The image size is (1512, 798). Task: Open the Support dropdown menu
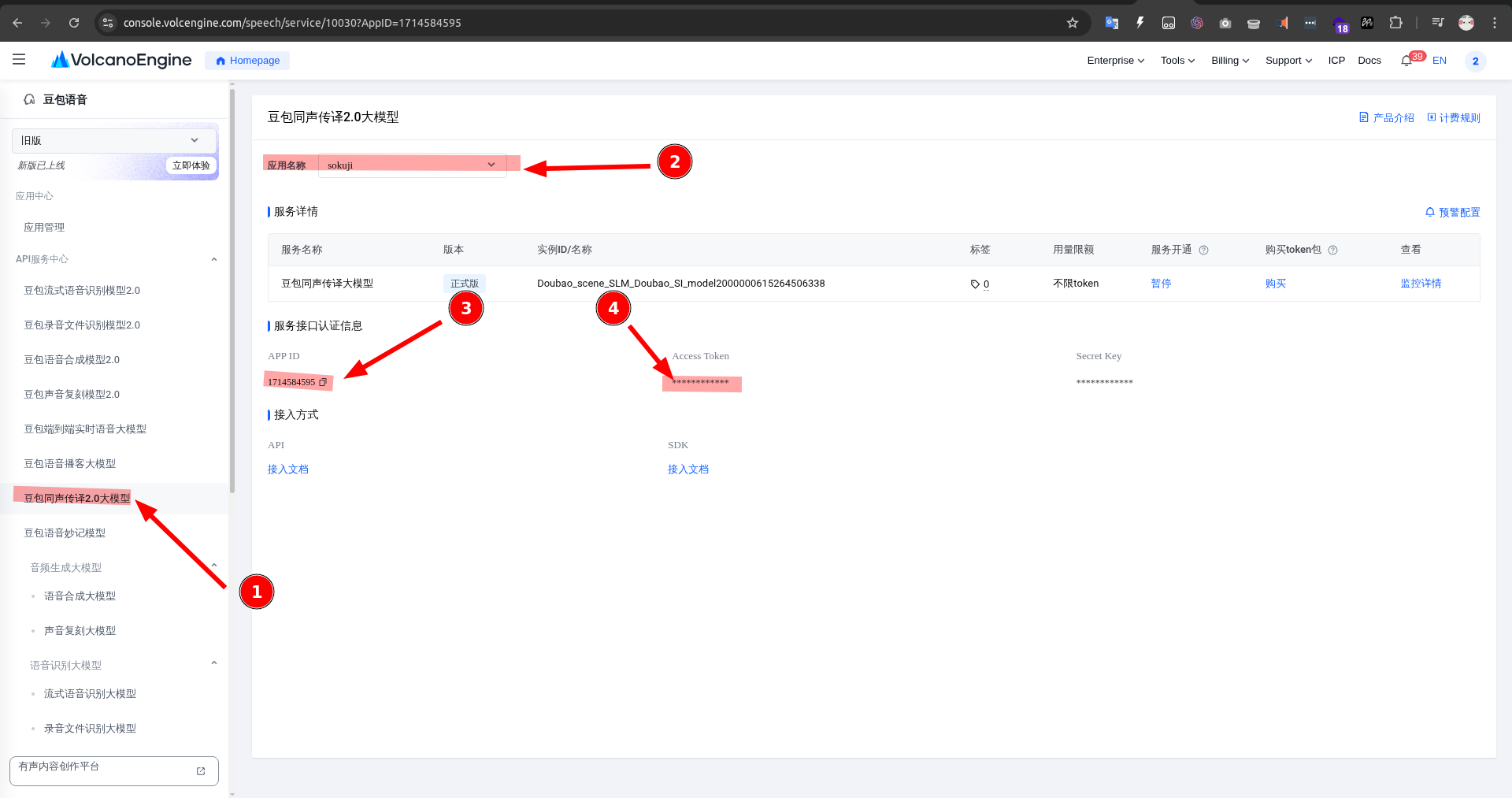pyautogui.click(x=1288, y=61)
